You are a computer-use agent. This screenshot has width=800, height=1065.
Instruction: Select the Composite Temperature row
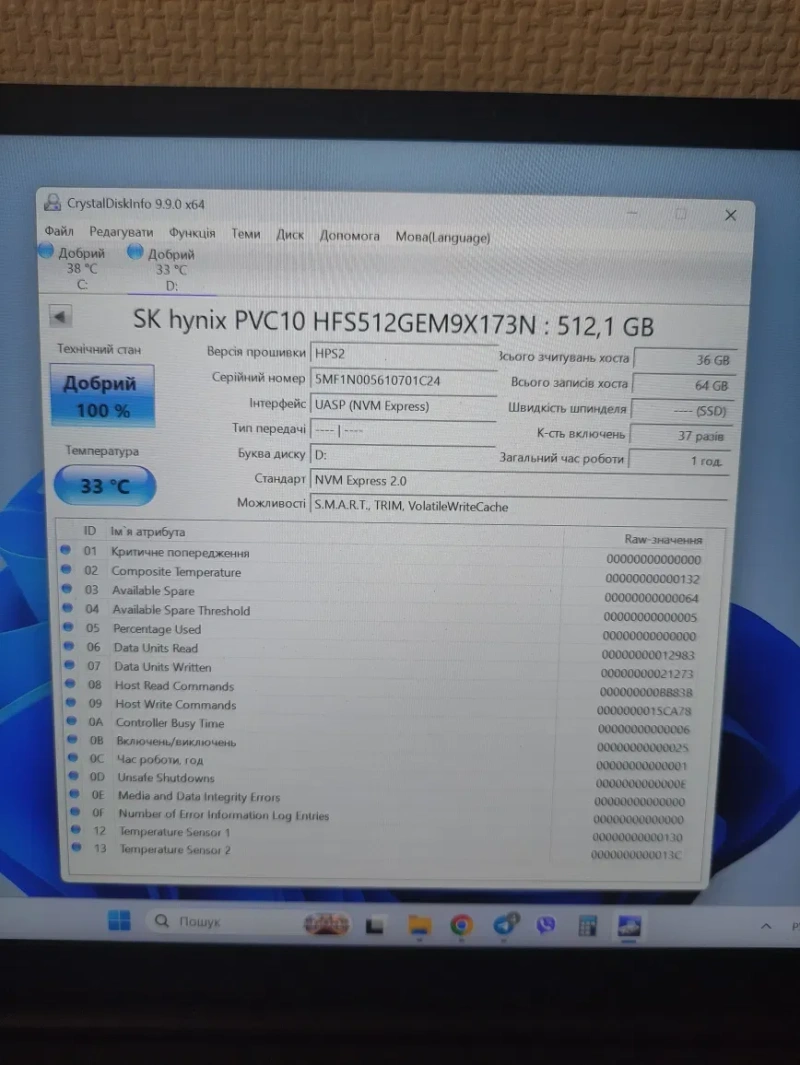380,575
